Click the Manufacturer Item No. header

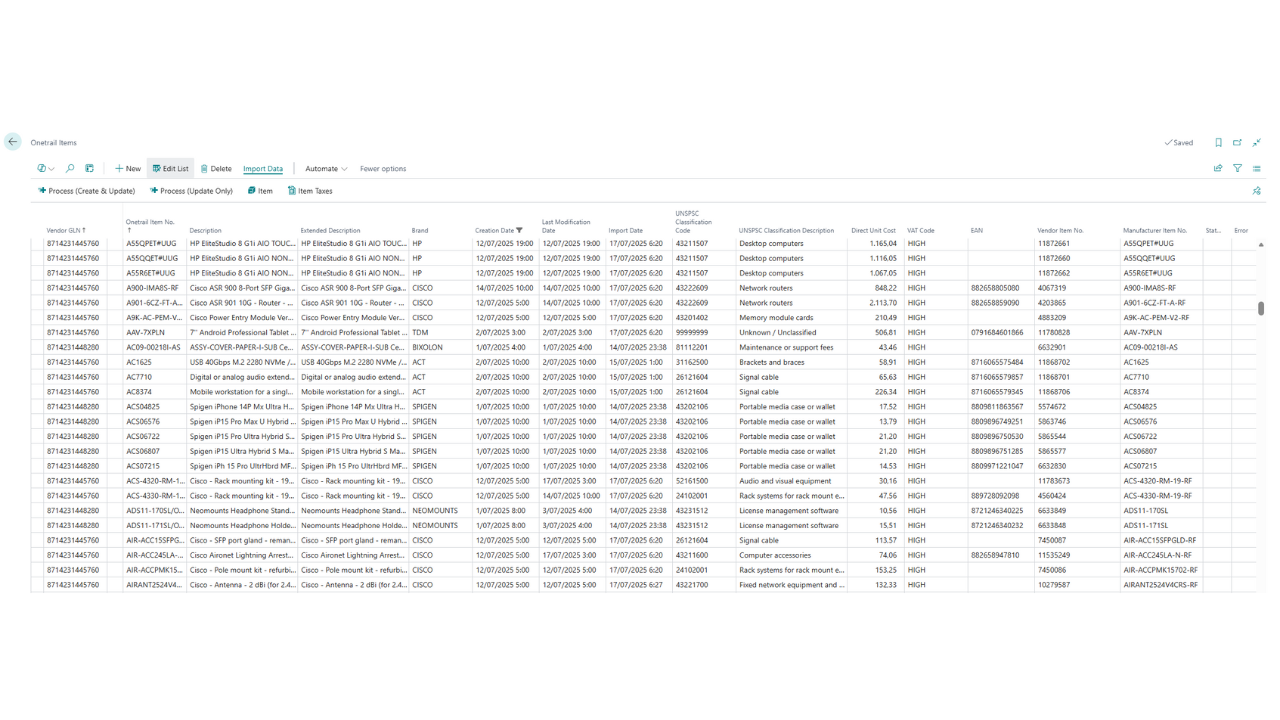(x=1155, y=231)
